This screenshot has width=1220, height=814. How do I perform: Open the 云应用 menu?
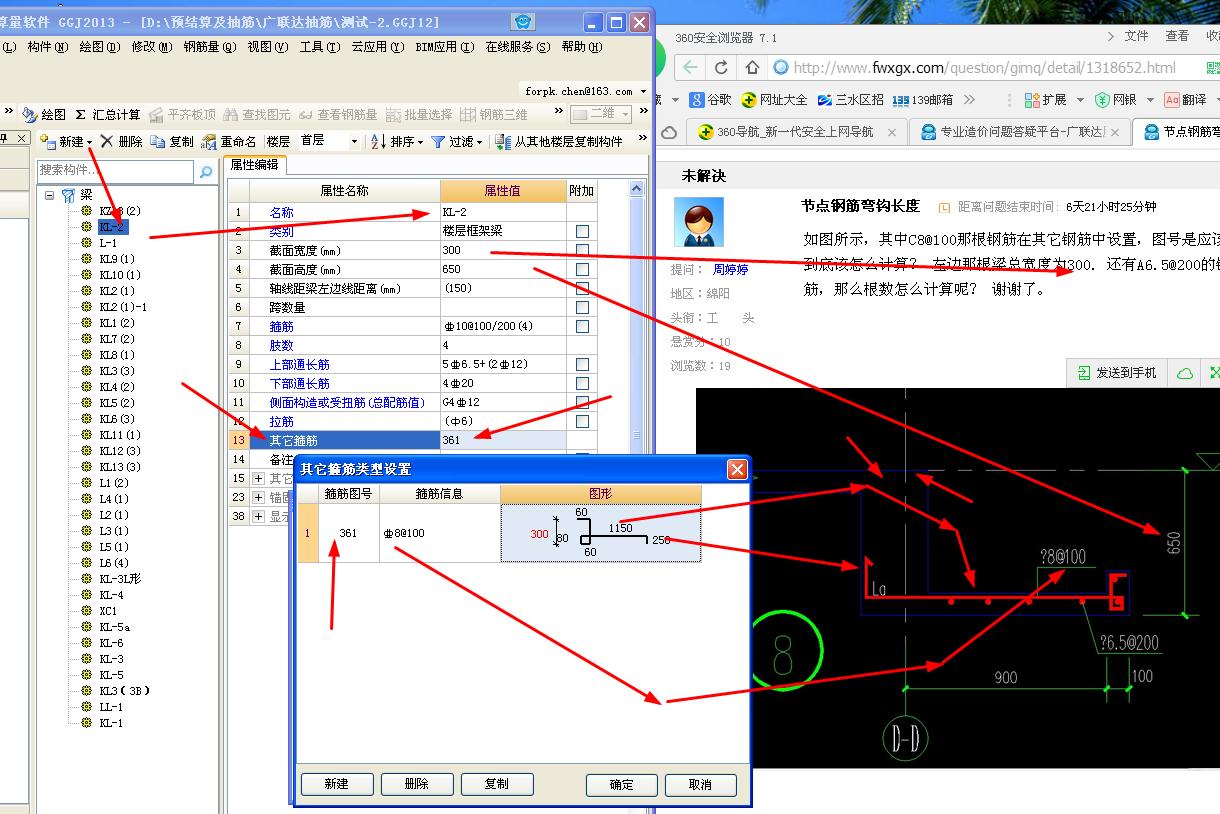coord(377,47)
